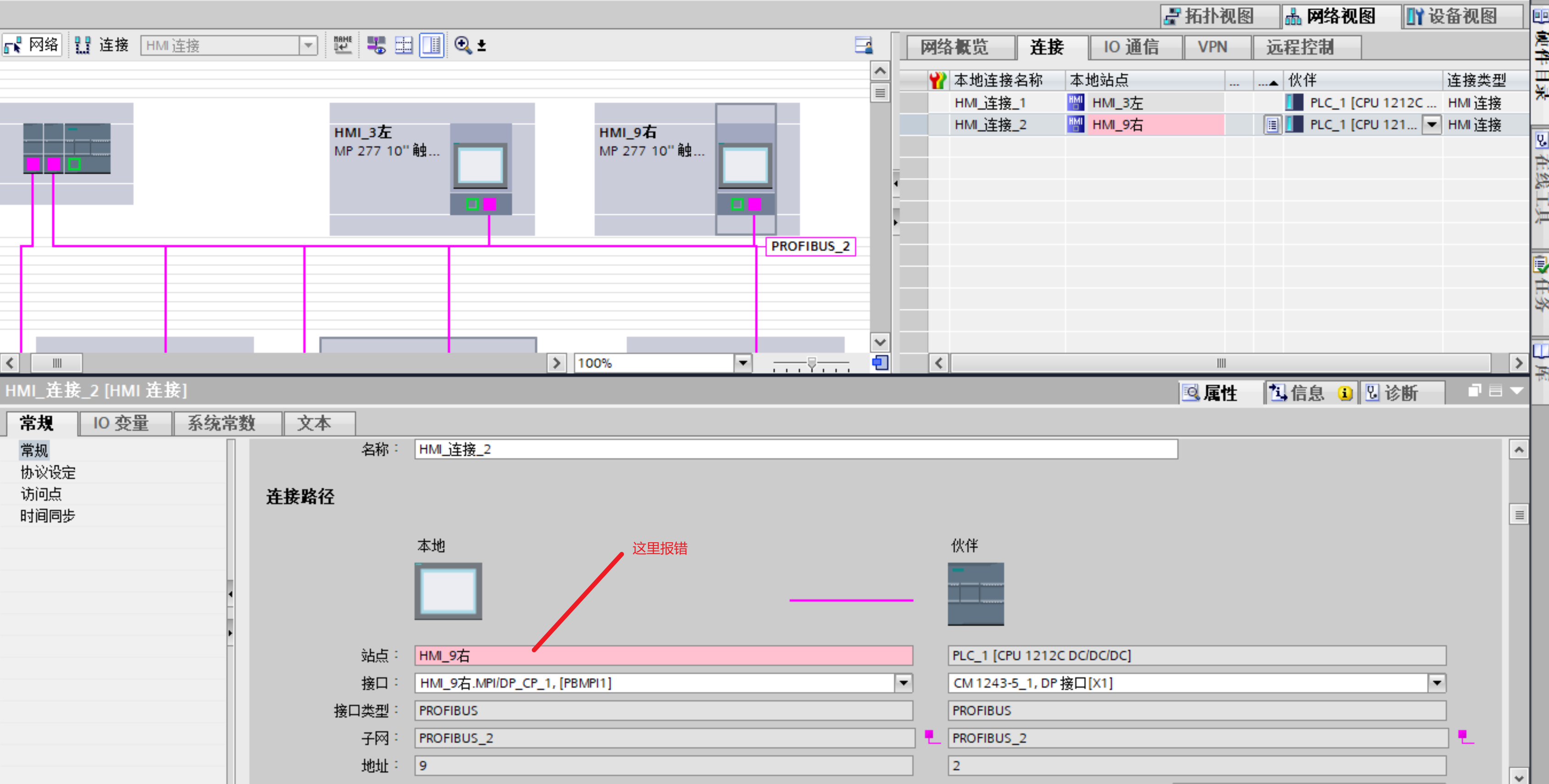Screen dimensions: 1549x784
Task: Click the NAME relabel-address icon
Action: (x=343, y=45)
